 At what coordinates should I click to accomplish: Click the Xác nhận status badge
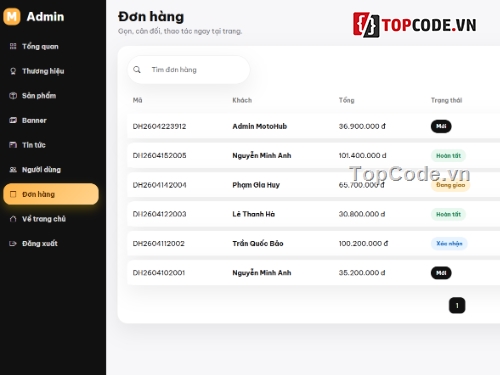tap(449, 244)
